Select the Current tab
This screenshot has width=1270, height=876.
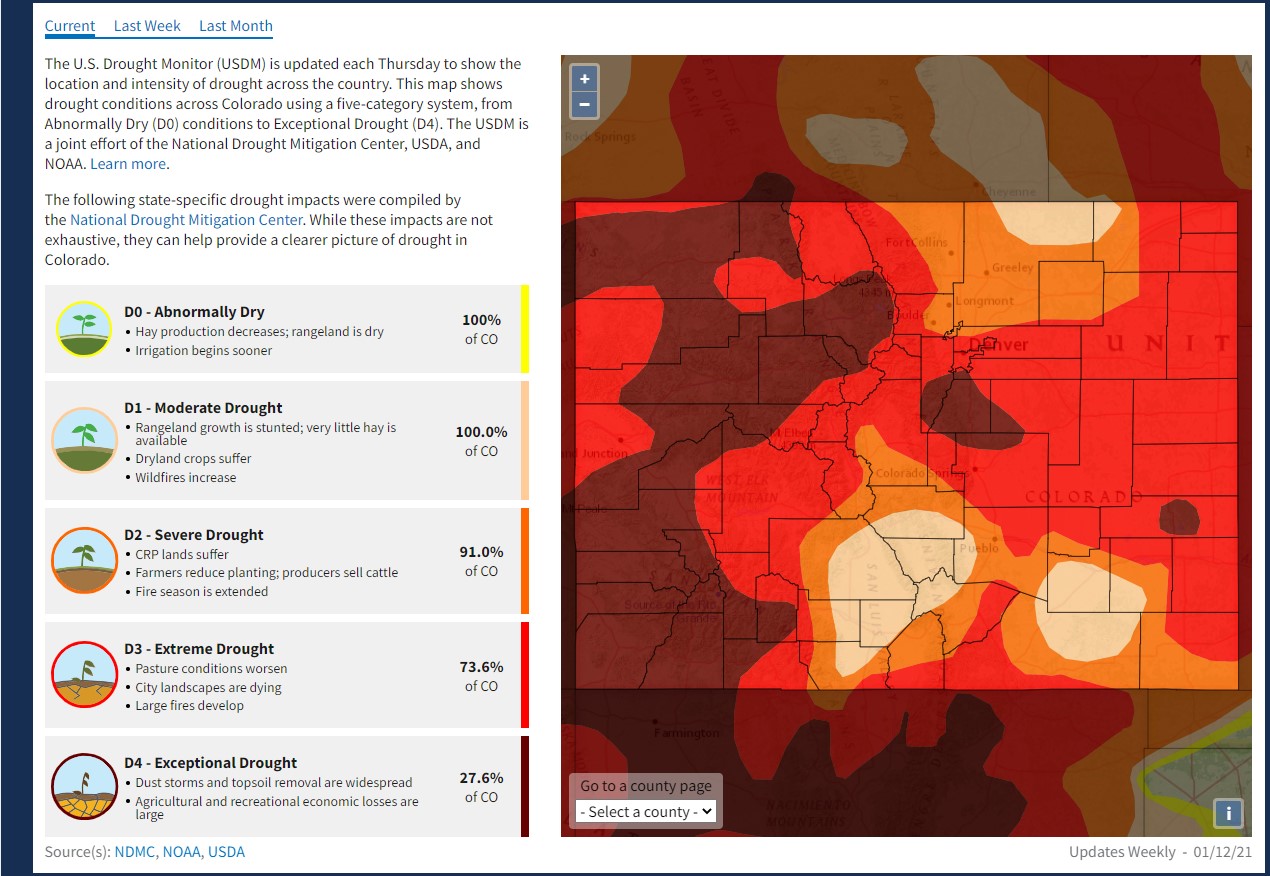[70, 26]
